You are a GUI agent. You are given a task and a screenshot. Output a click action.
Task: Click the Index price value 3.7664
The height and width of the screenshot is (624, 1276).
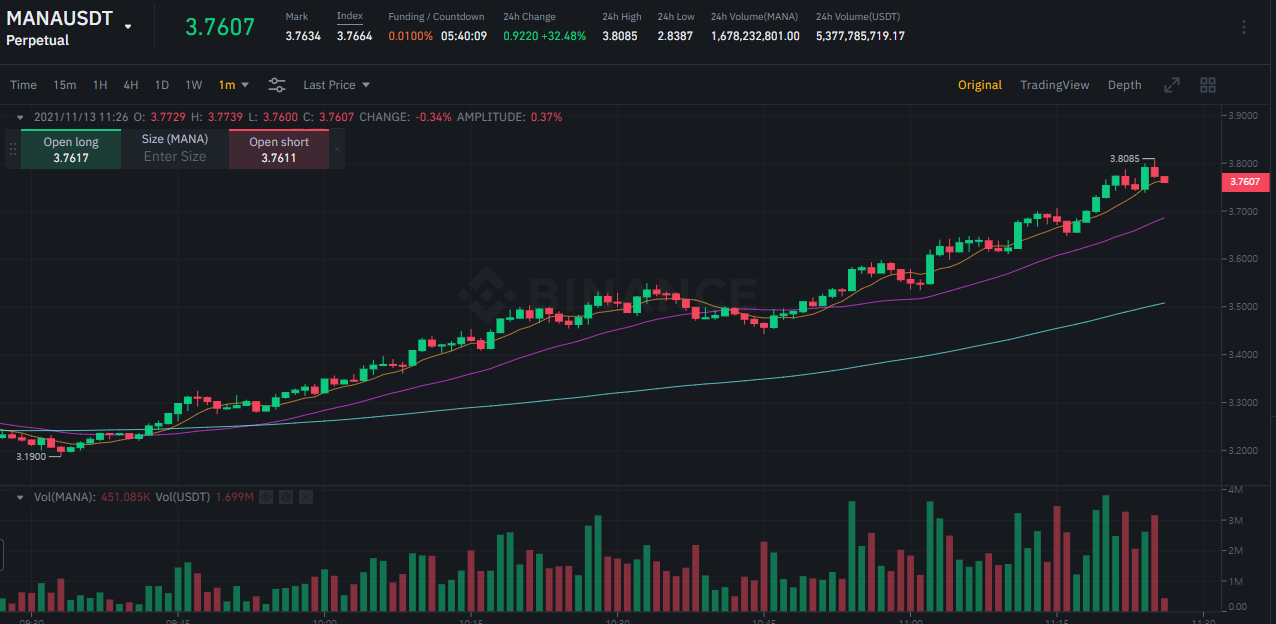coord(355,36)
